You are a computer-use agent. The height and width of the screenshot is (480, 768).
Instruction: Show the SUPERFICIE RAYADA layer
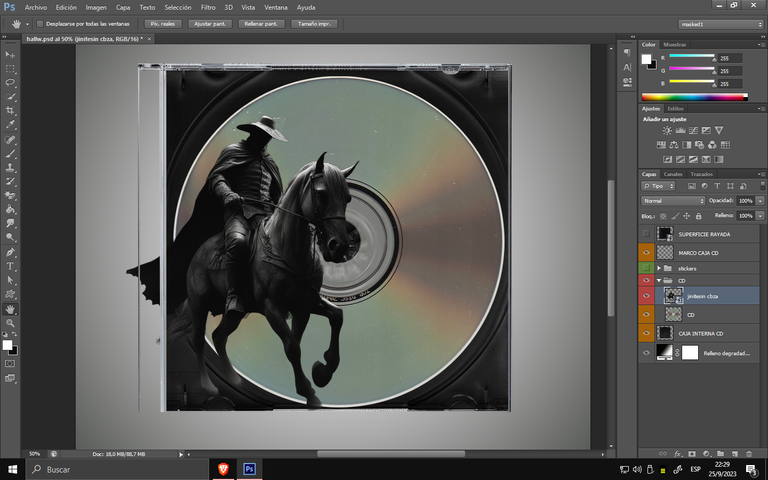[x=646, y=234]
